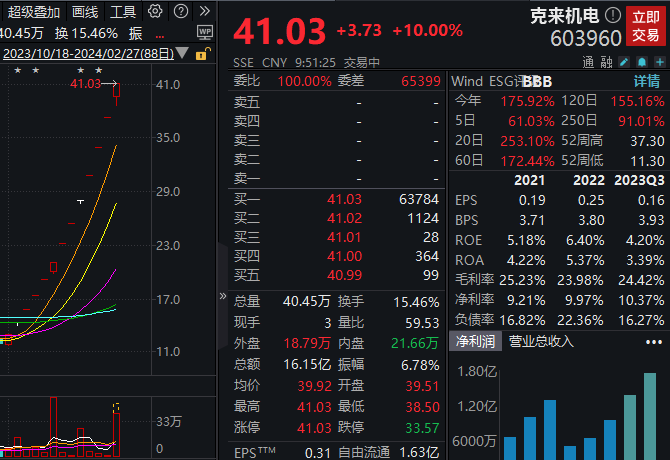The height and width of the screenshot is (460, 670).
Task: Click the 卖五 row label
Action: [x=247, y=102]
